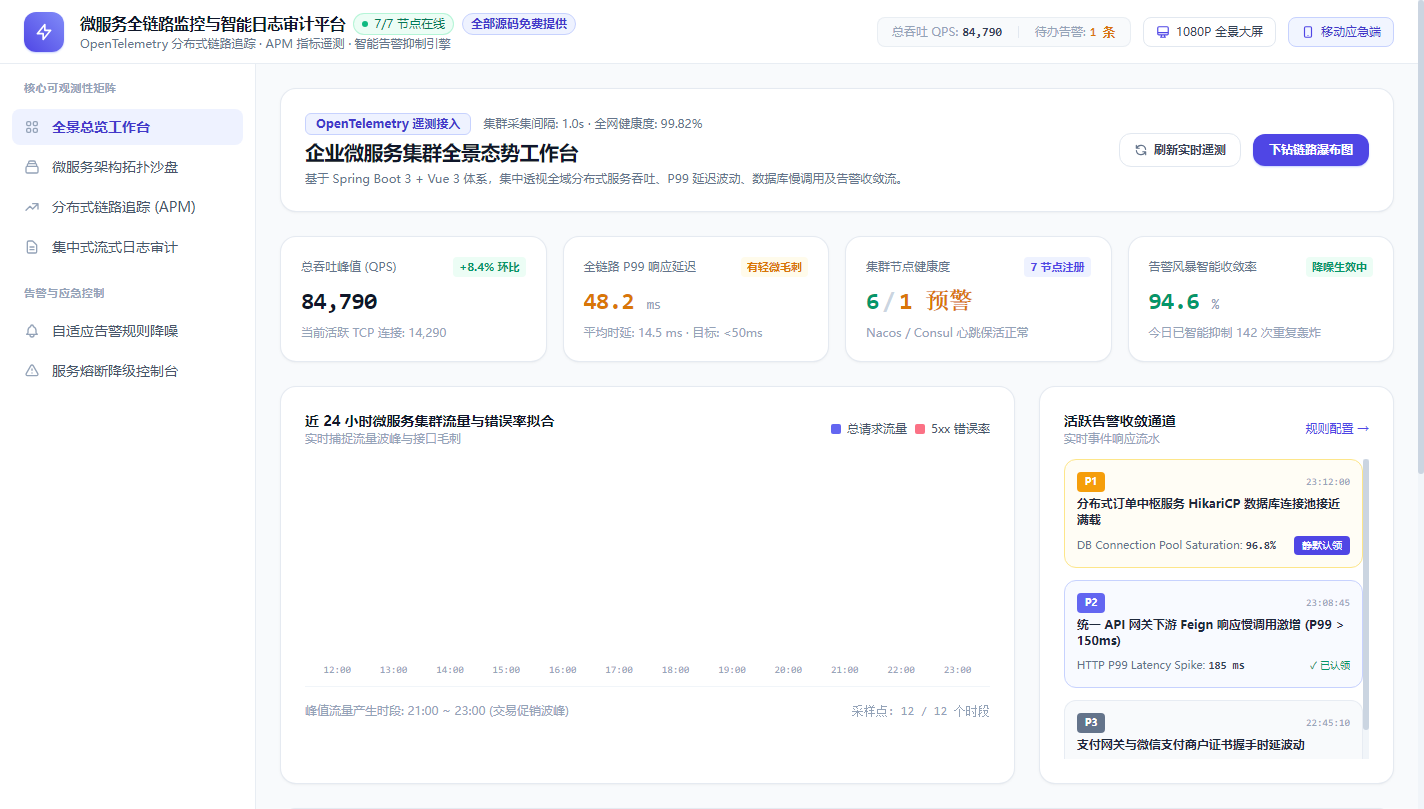Viewport: 1424px width, 809px height.
Task: Select the bell icon for 自适应告警规则降噪
Action: (32, 331)
